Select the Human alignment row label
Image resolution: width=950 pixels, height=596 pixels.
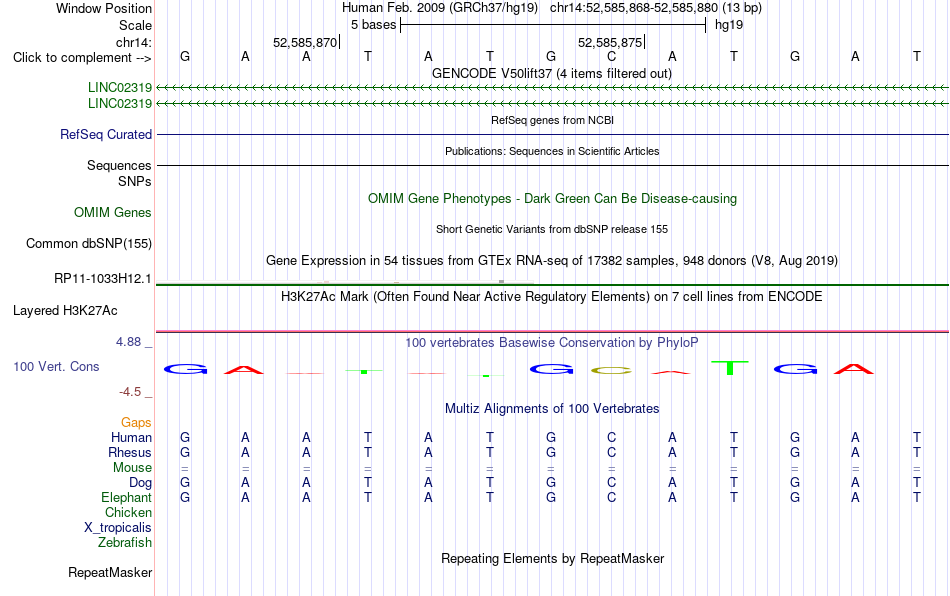[131, 437]
